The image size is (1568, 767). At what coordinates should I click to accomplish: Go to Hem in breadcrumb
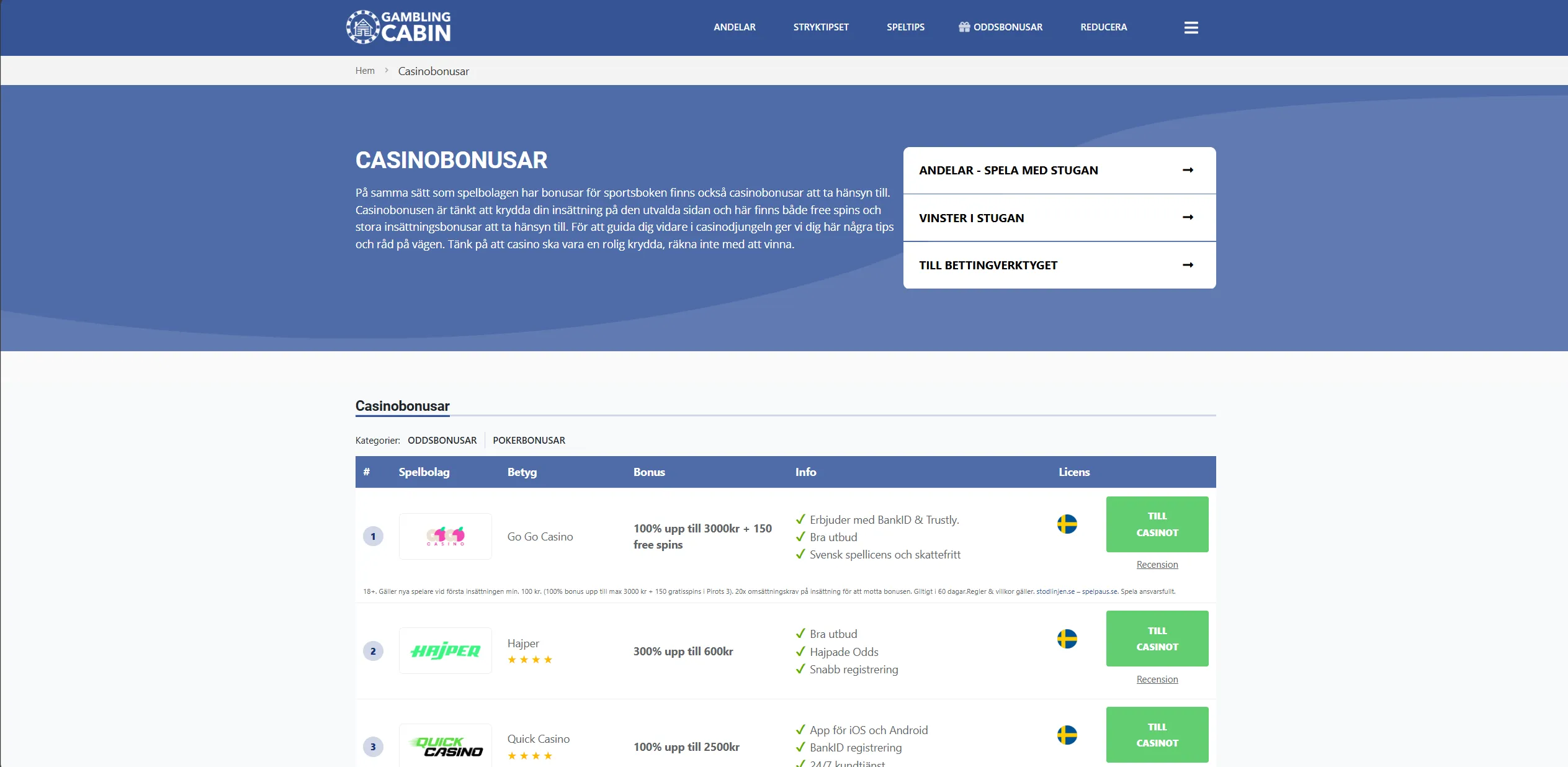[365, 71]
